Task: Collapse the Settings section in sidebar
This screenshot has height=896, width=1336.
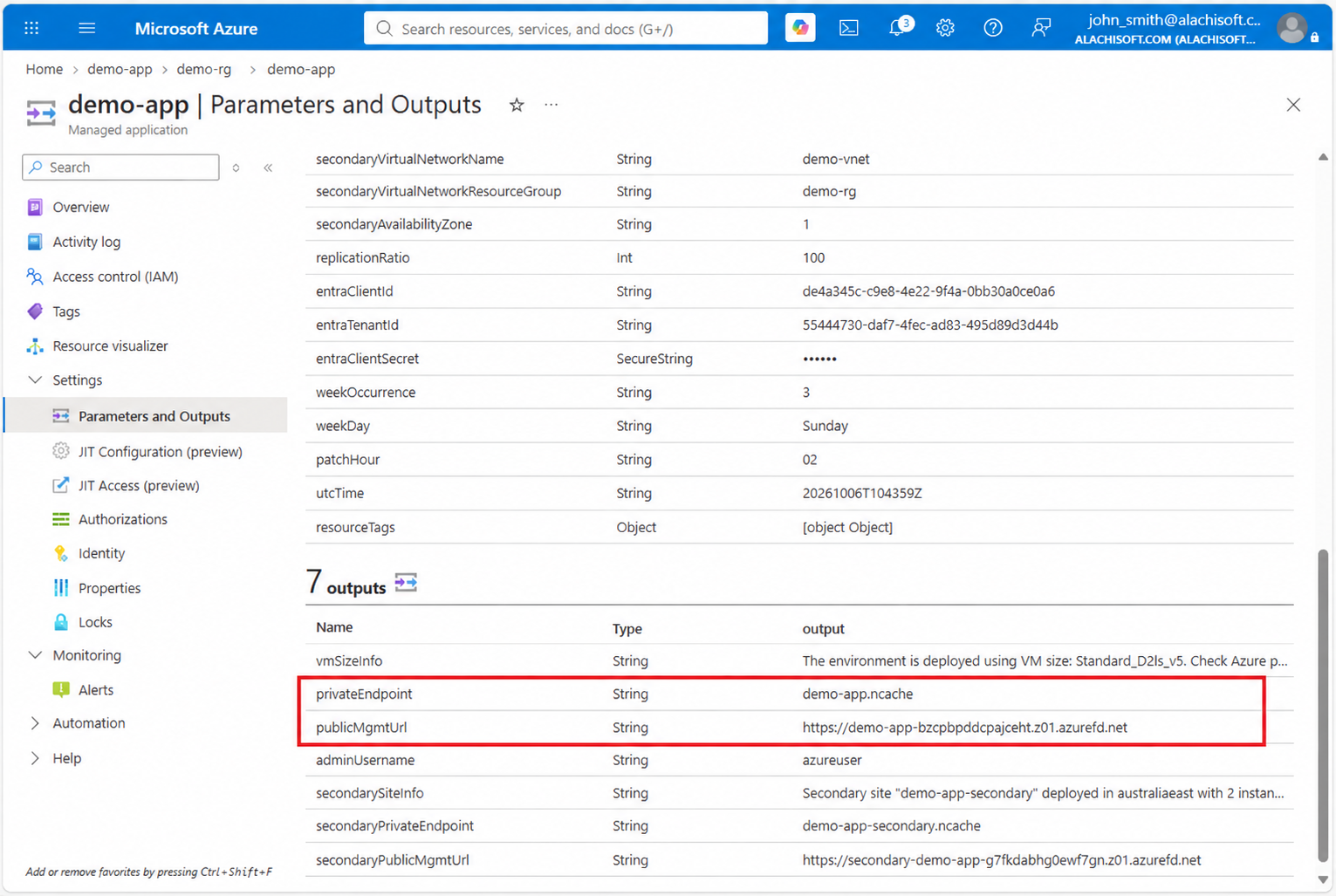Action: [x=35, y=380]
